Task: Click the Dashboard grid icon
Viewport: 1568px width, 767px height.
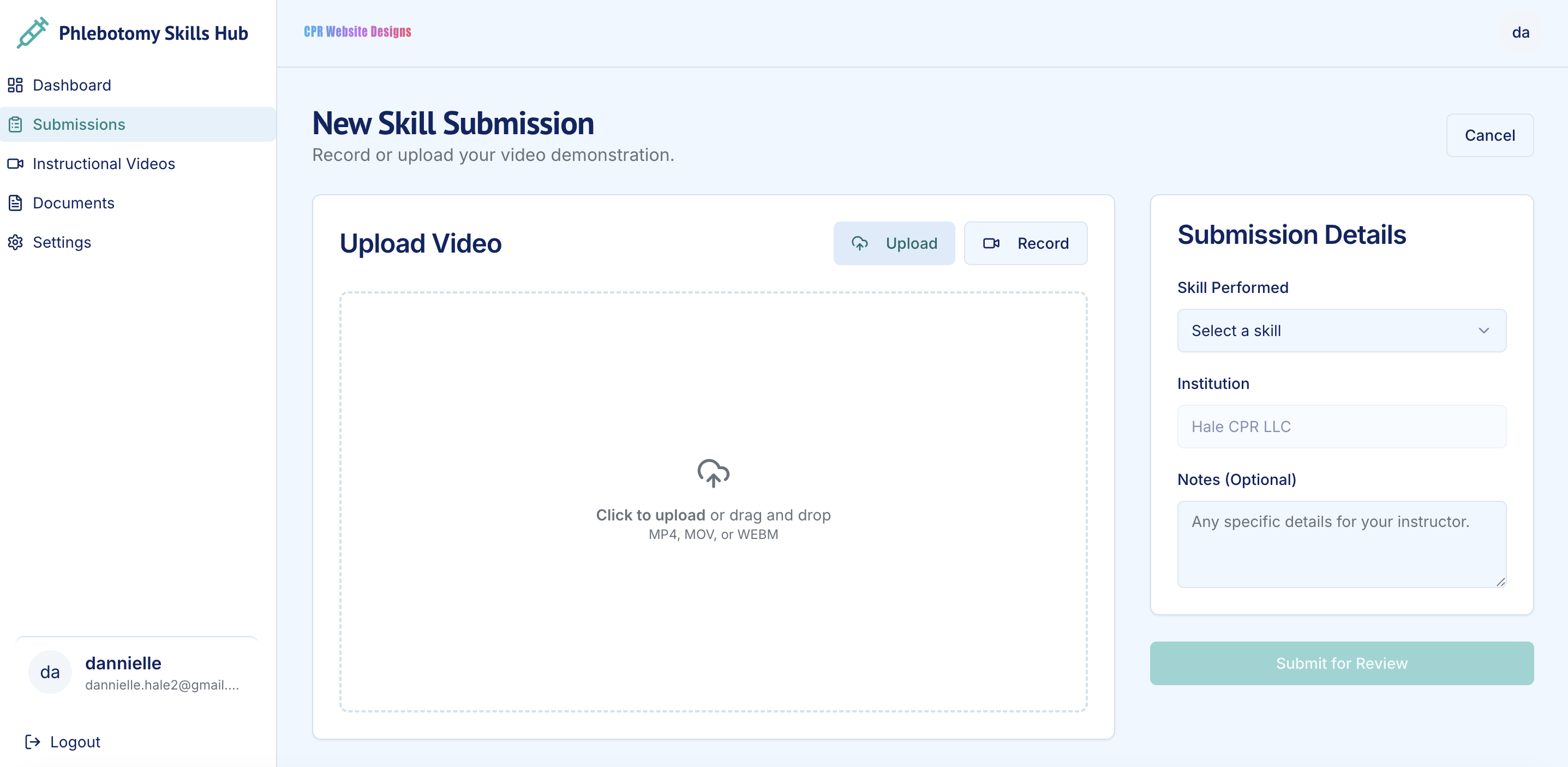Action: pos(15,85)
